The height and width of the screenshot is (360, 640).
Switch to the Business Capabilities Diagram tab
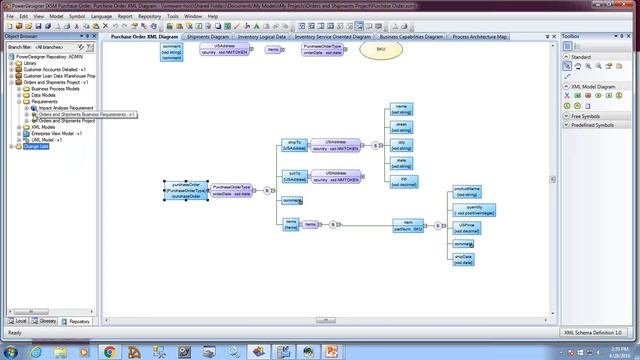tap(411, 37)
